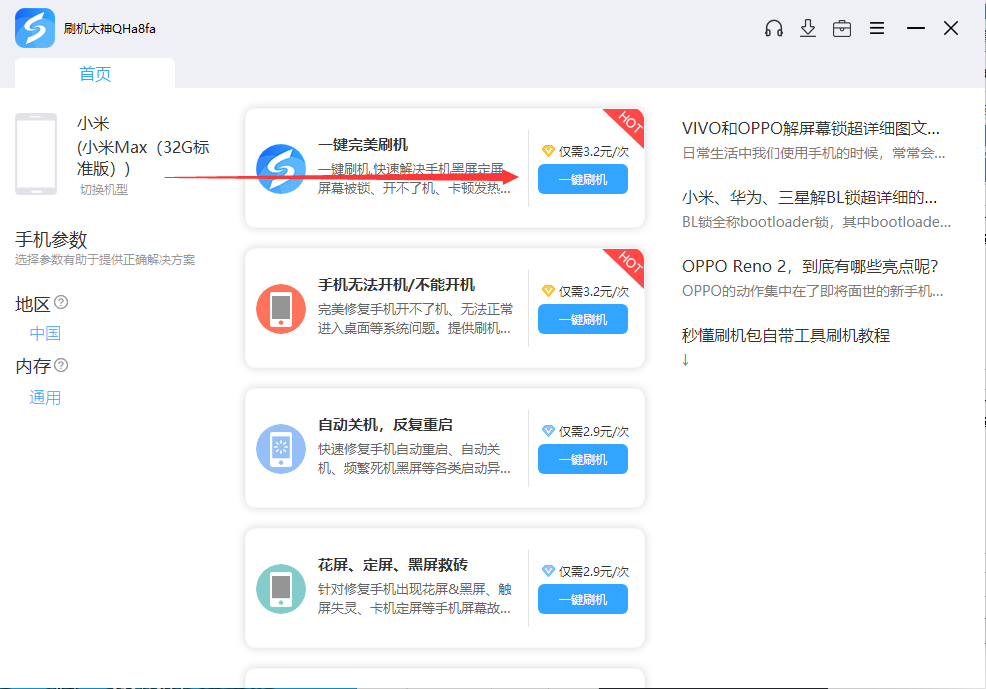Click price text 仅需3.2元/次 on 手机无法开机
The image size is (986, 689).
[x=594, y=292]
